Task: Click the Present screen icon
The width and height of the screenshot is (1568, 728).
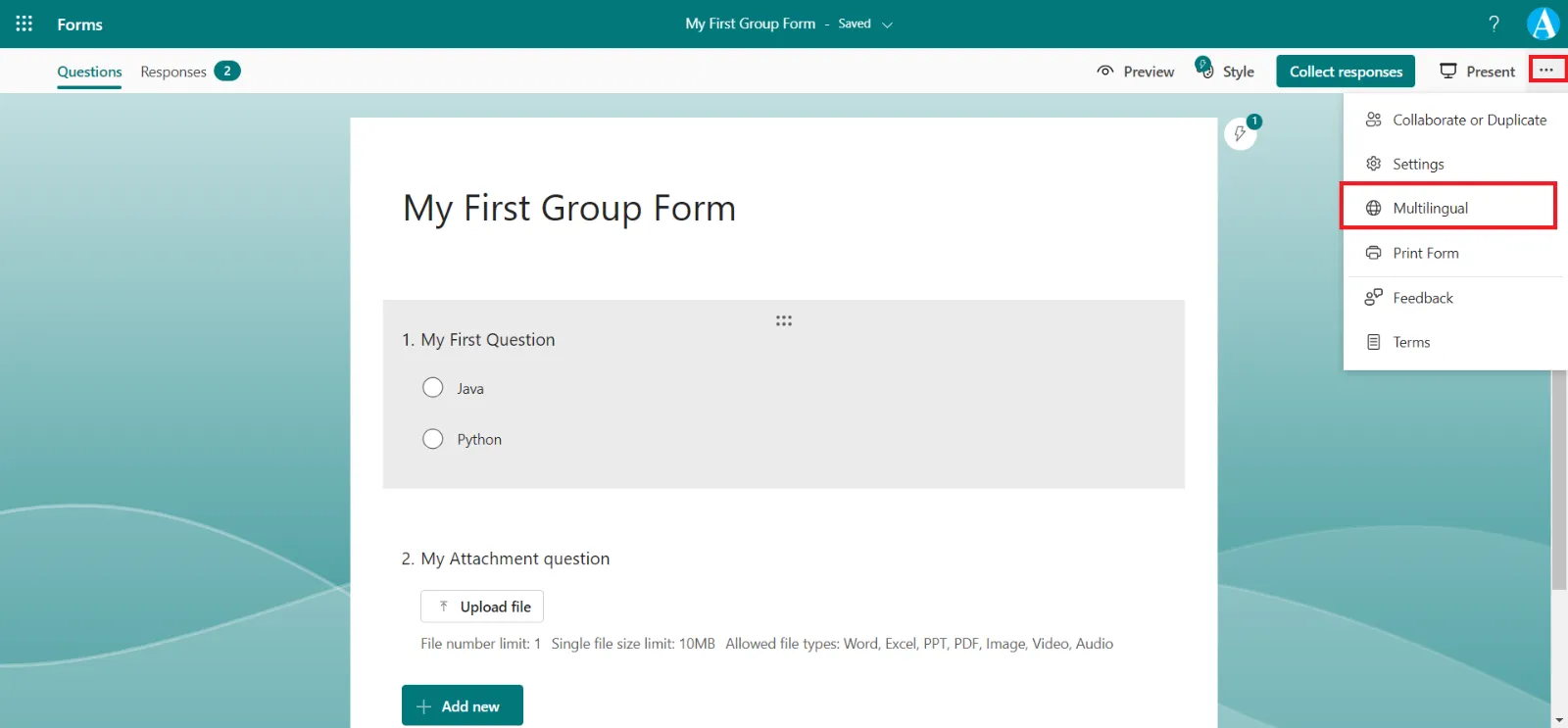Action: (1447, 71)
